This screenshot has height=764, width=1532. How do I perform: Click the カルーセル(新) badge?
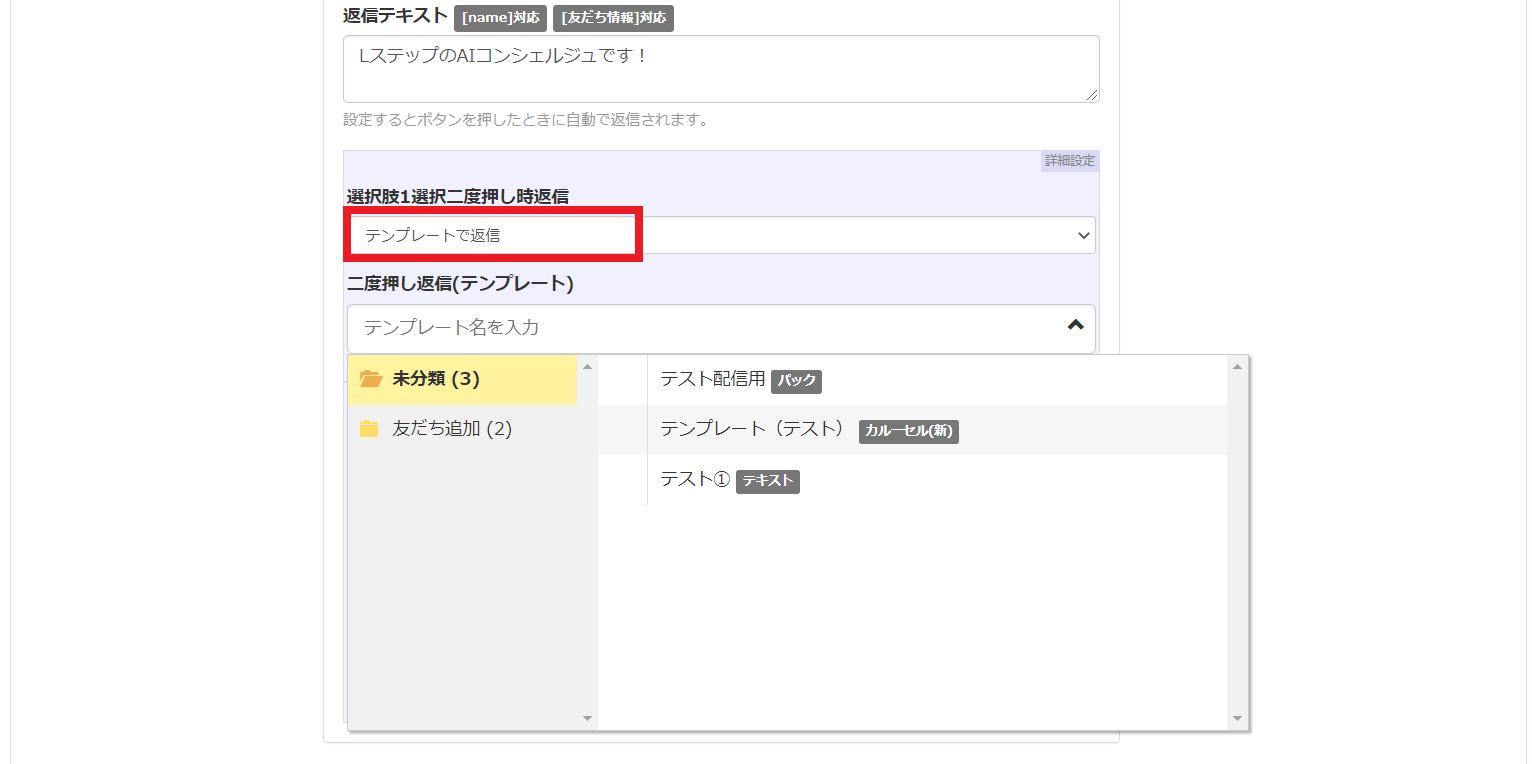(909, 431)
